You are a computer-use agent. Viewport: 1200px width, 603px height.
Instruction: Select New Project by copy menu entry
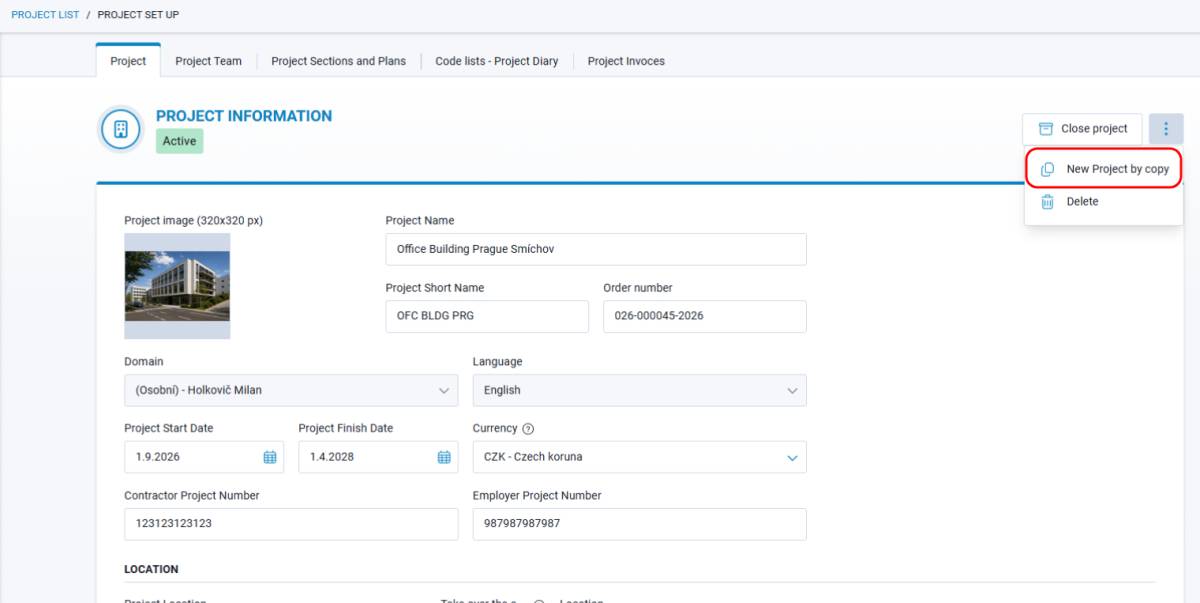tap(1104, 169)
